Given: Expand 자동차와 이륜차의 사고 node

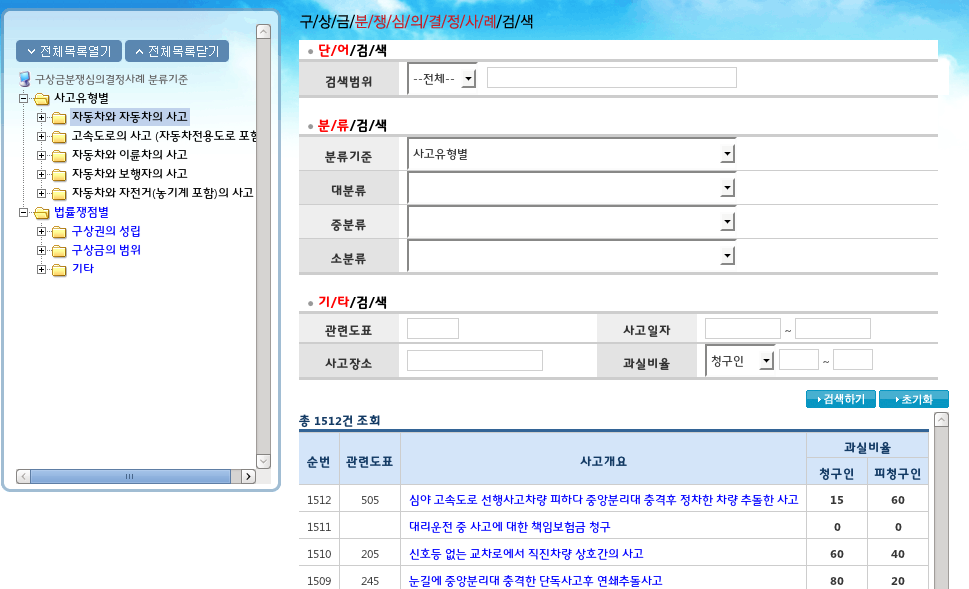Looking at the screenshot, I should [41, 155].
